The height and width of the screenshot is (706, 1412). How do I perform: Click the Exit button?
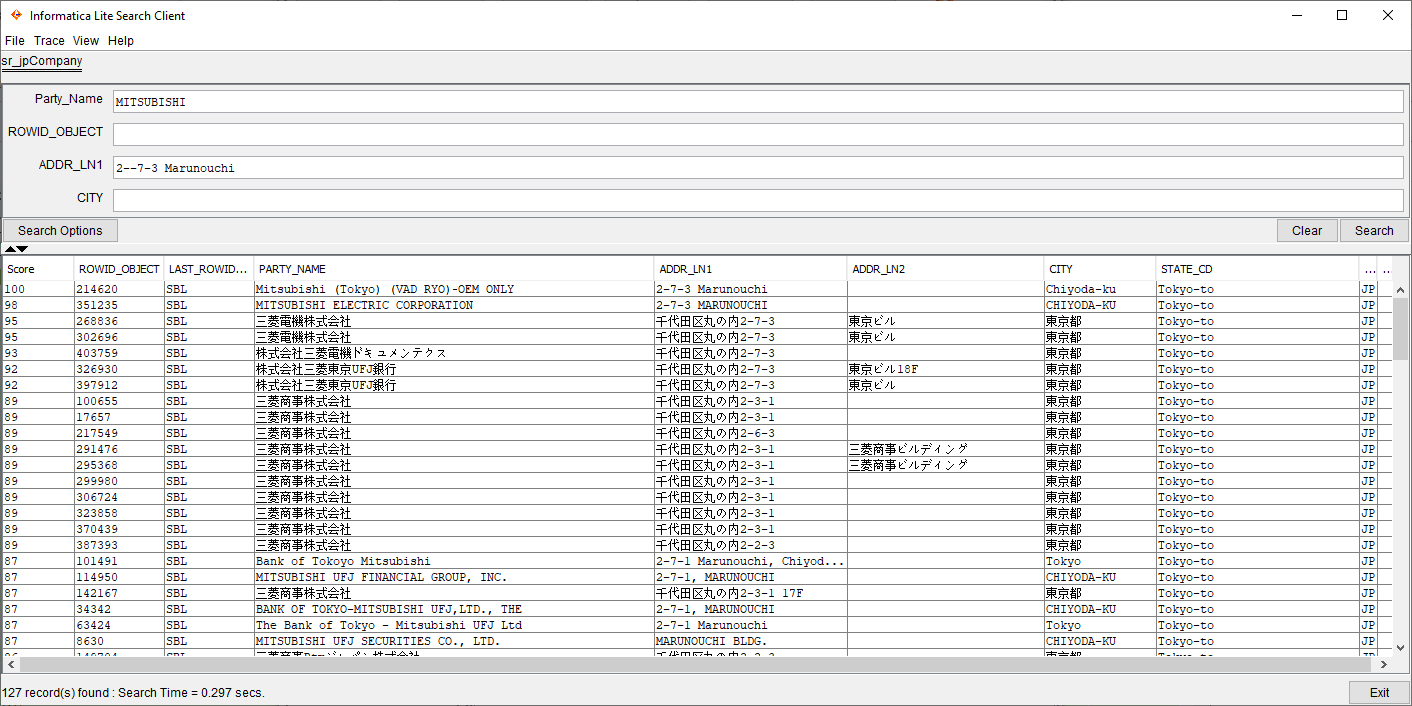(x=1379, y=692)
